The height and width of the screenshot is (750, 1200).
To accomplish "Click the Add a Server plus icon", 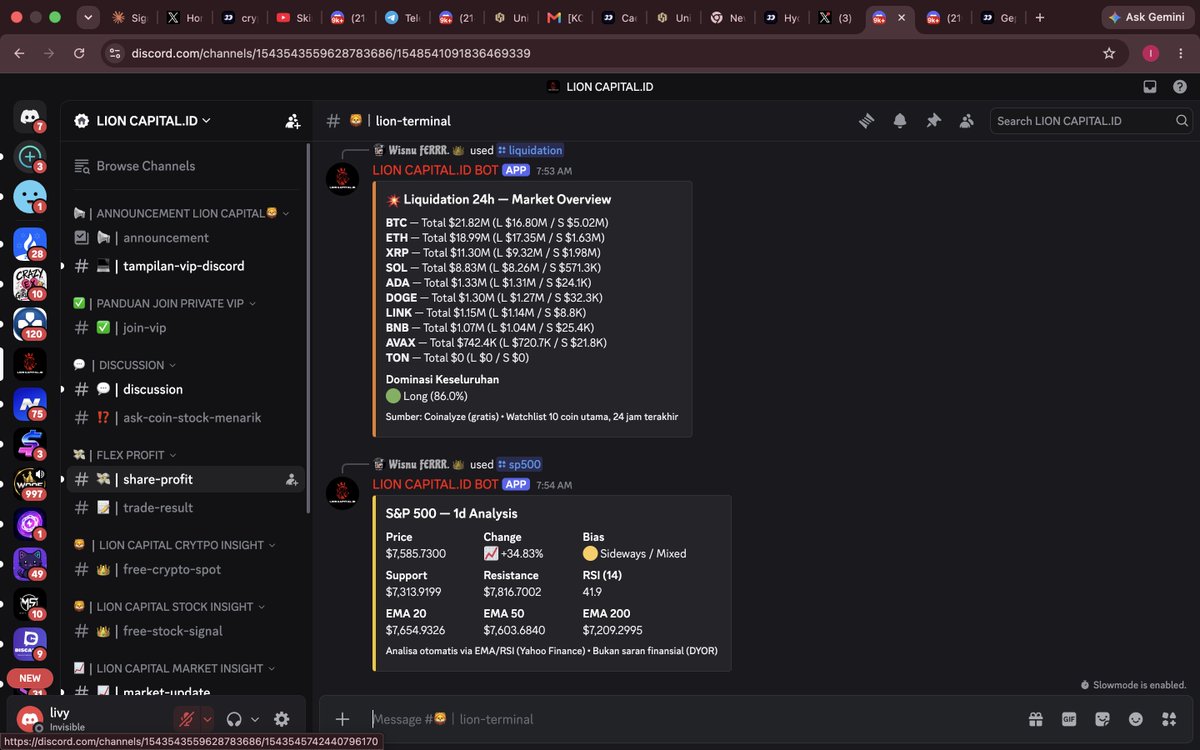I will click(x=30, y=156).
